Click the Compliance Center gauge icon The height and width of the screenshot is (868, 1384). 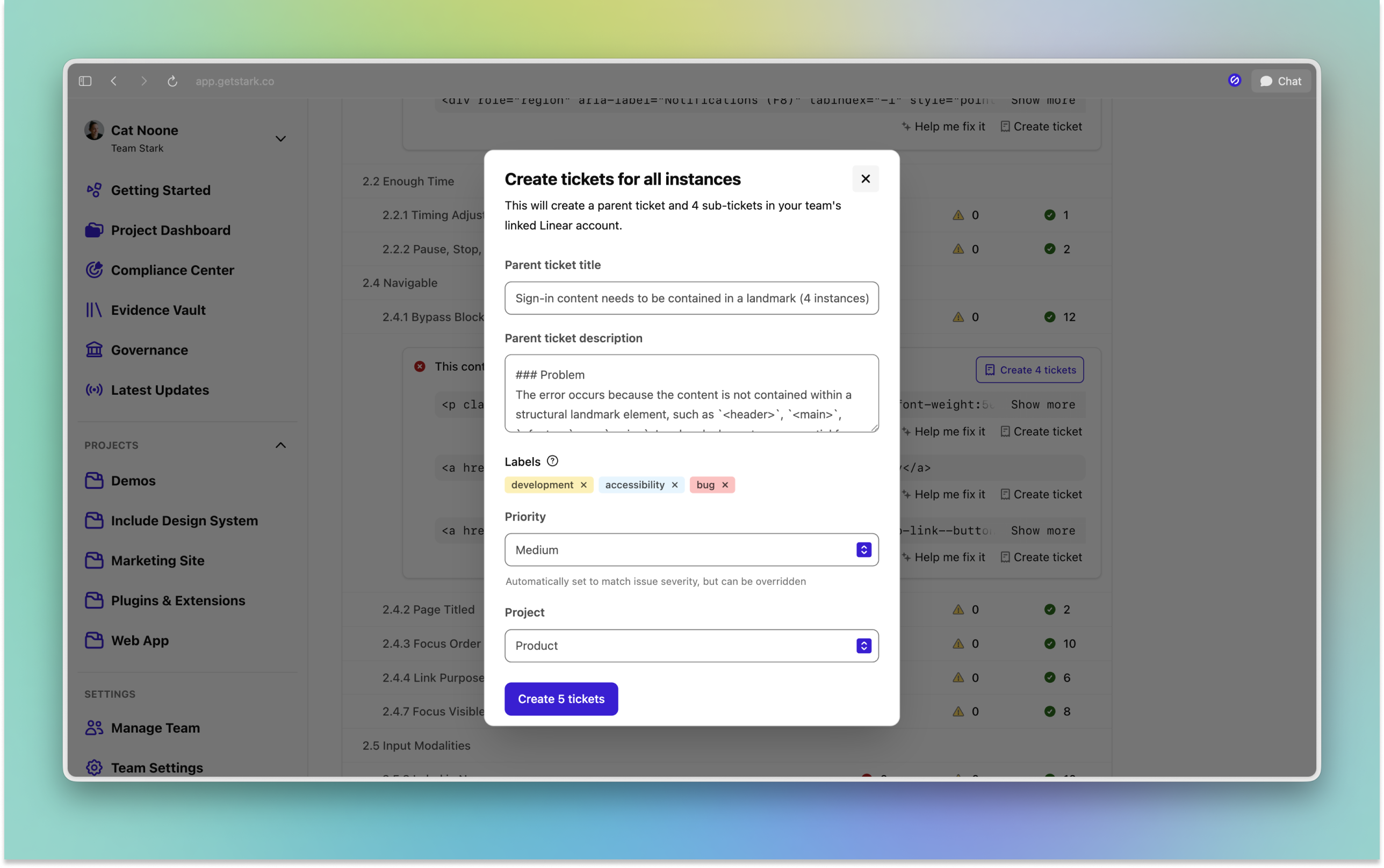[94, 270]
